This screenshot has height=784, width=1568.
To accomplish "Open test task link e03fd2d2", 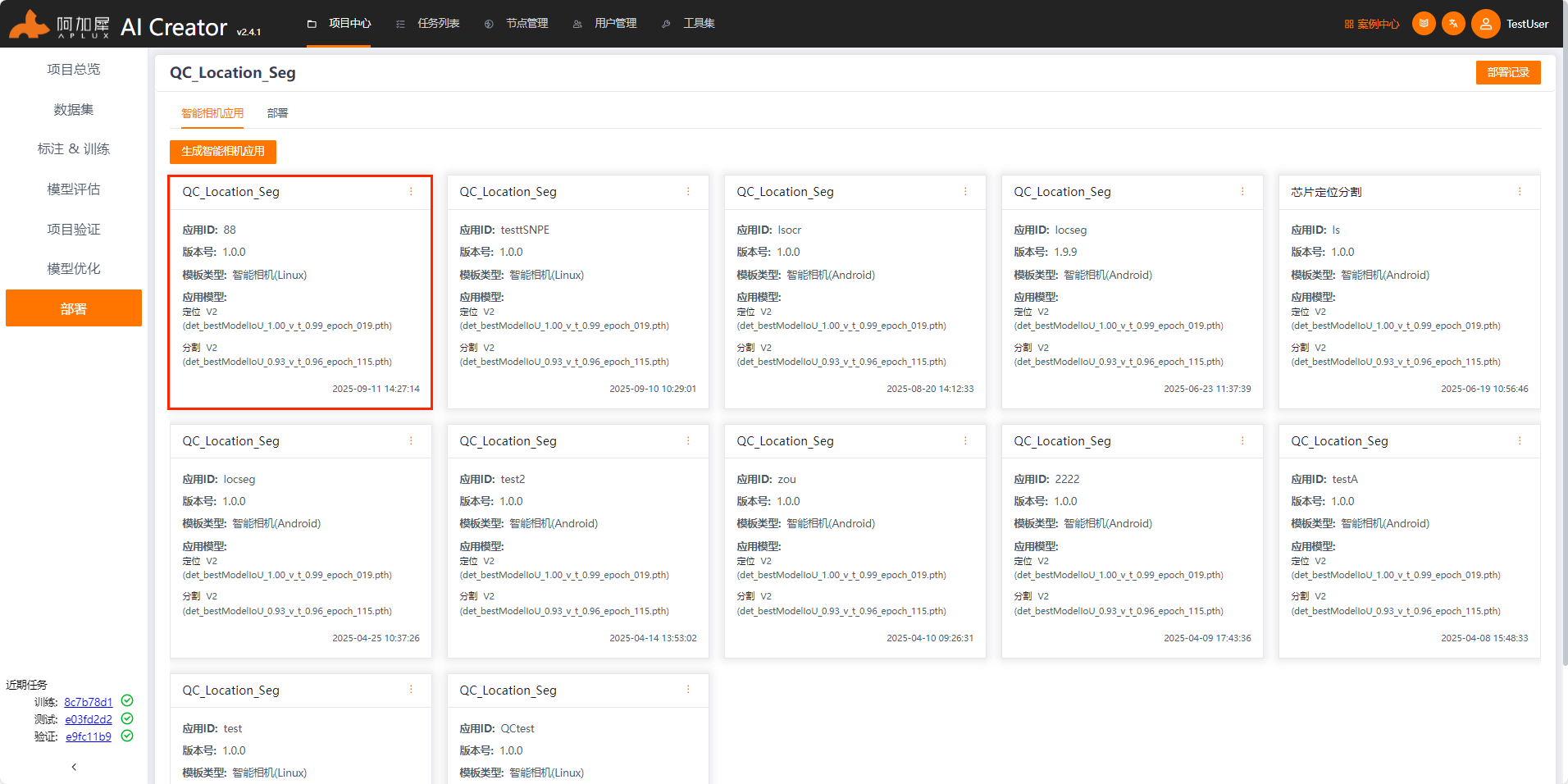I will (89, 719).
